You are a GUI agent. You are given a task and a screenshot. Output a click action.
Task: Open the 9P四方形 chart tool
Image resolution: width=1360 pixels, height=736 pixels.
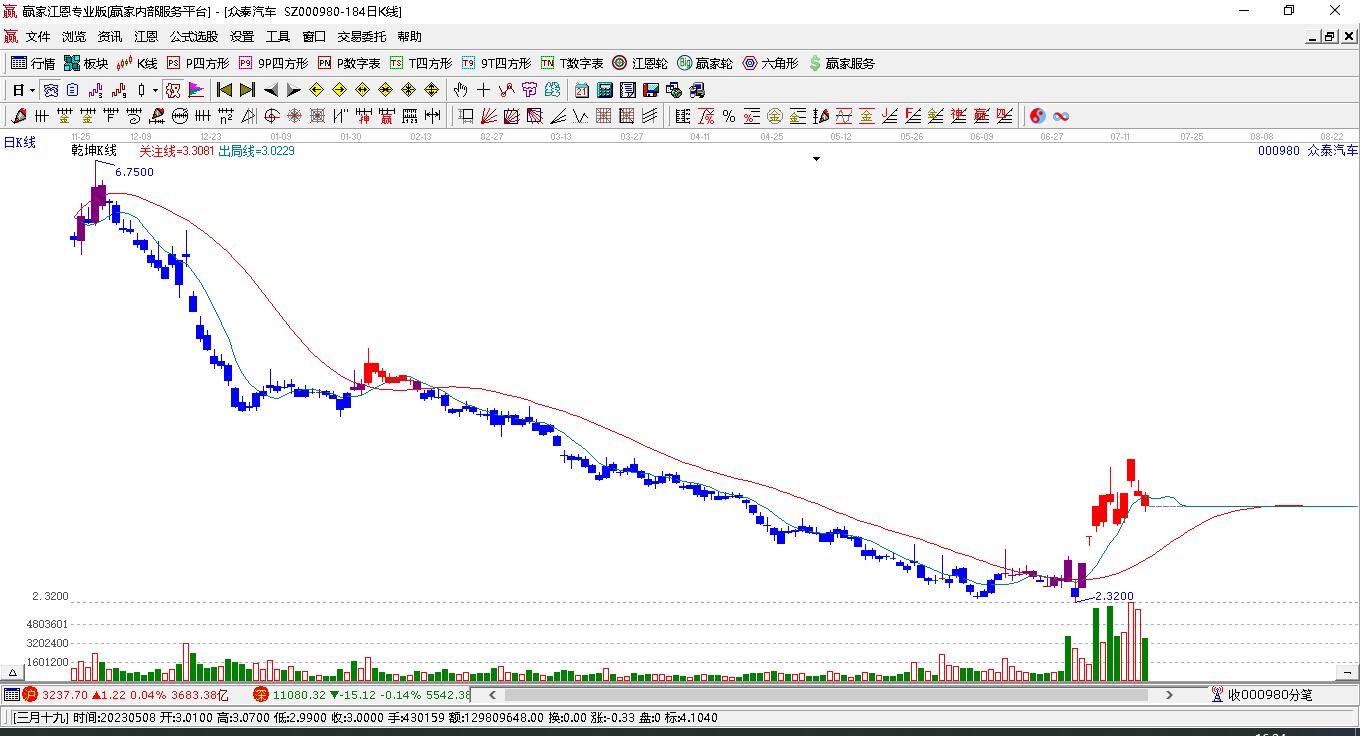273,63
